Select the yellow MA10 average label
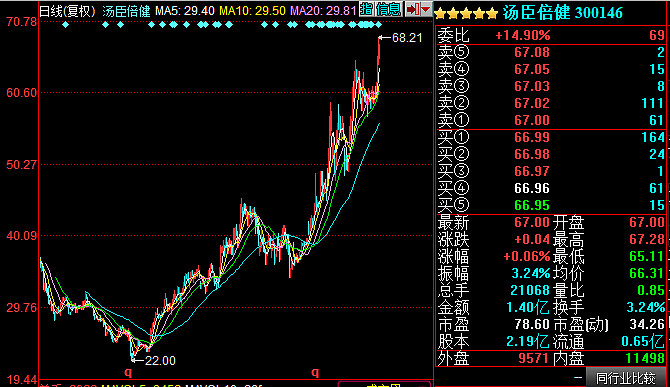Viewport: 670px width, 387px height. click(x=252, y=11)
